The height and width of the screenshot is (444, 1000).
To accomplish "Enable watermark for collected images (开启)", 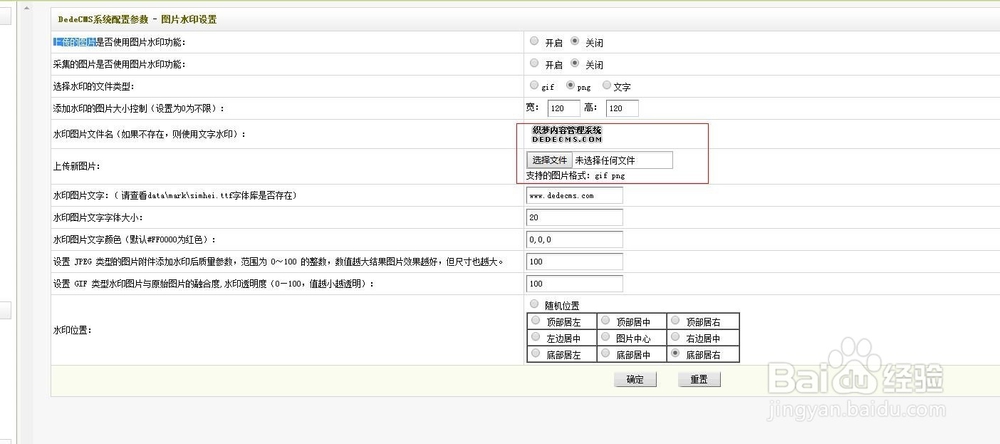I will 534,63.
